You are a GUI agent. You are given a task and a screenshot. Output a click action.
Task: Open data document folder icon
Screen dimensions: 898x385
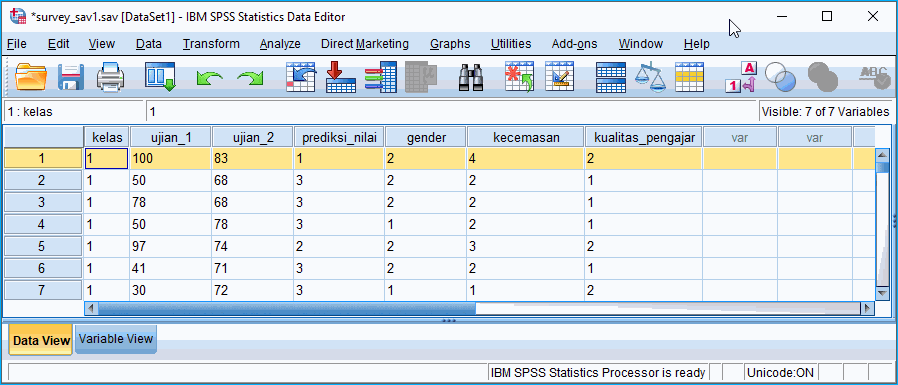pos(31,77)
